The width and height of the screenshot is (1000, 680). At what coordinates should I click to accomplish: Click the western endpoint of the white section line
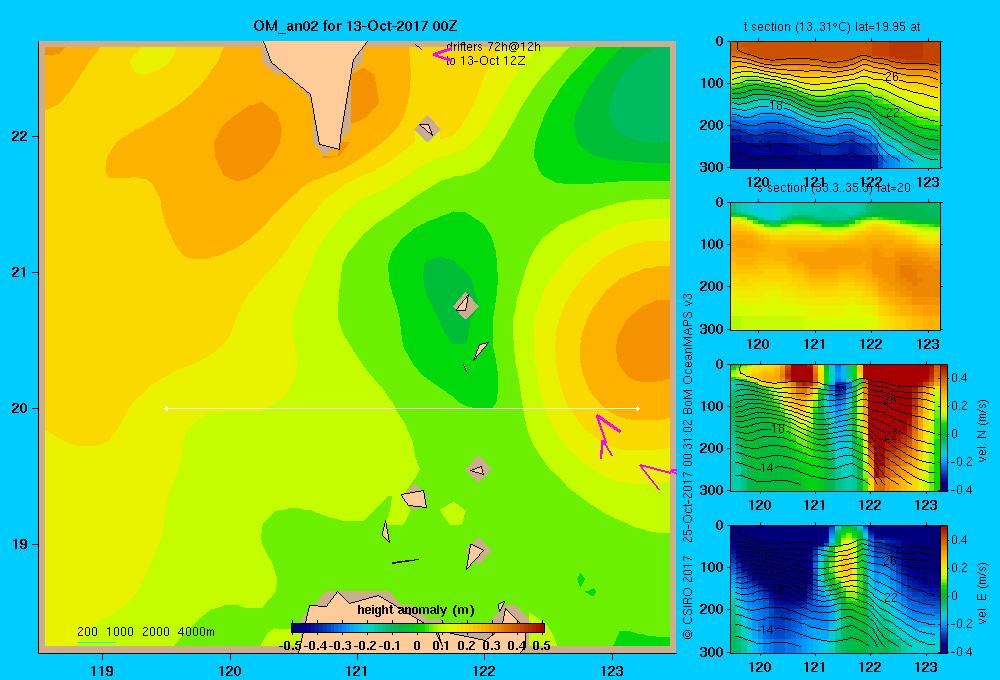tap(166, 408)
